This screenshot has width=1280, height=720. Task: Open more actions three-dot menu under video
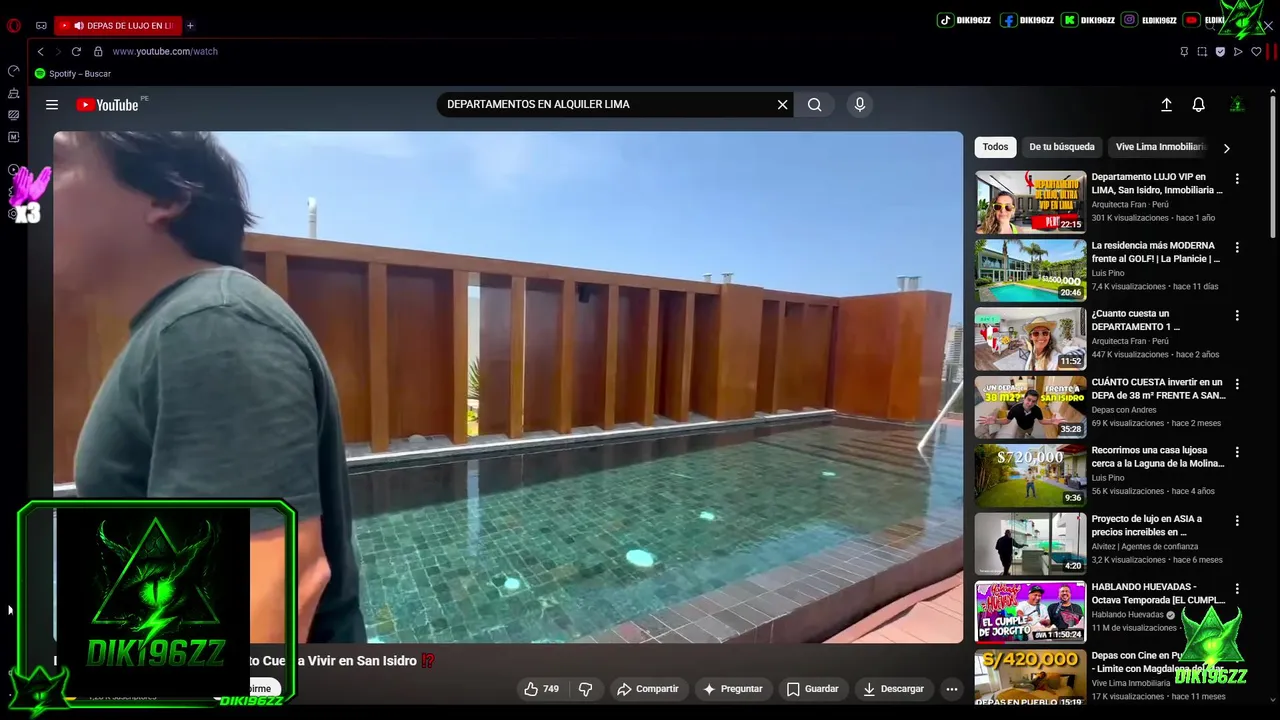click(952, 688)
